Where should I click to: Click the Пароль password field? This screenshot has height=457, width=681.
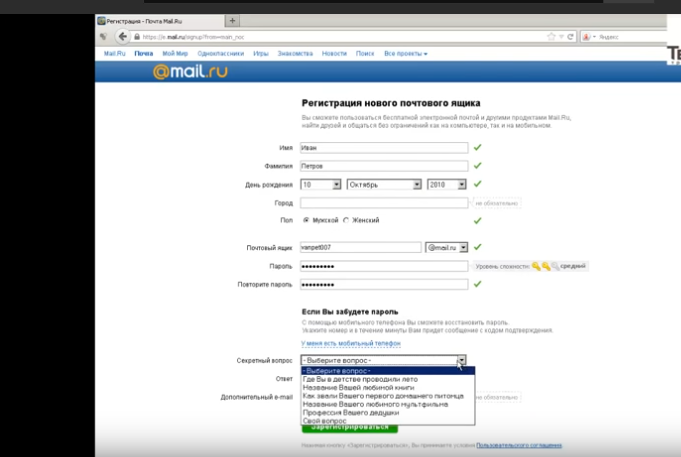pos(384,266)
